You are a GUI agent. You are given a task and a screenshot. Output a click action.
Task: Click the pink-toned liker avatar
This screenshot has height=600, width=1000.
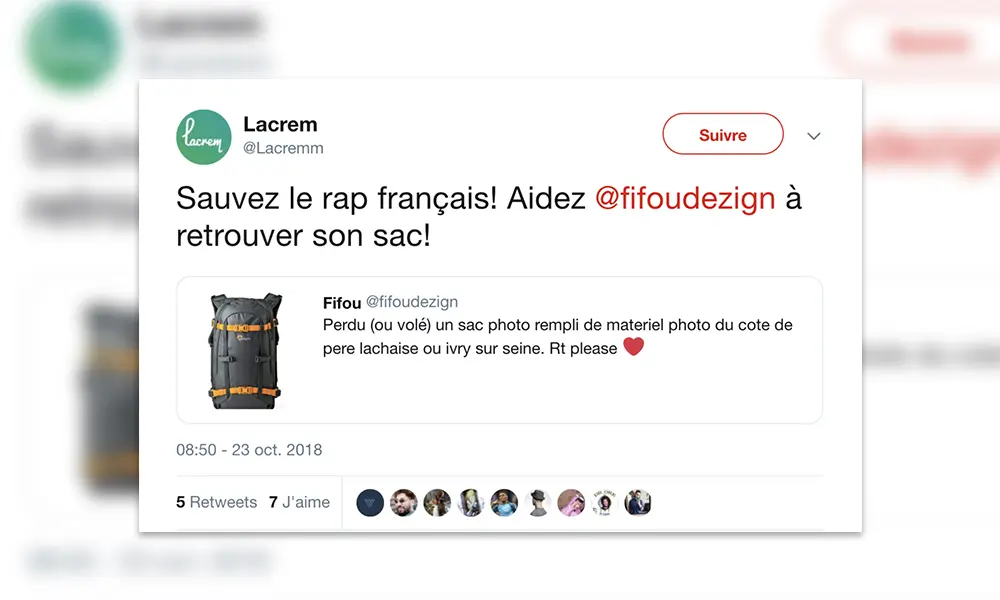pos(571,503)
